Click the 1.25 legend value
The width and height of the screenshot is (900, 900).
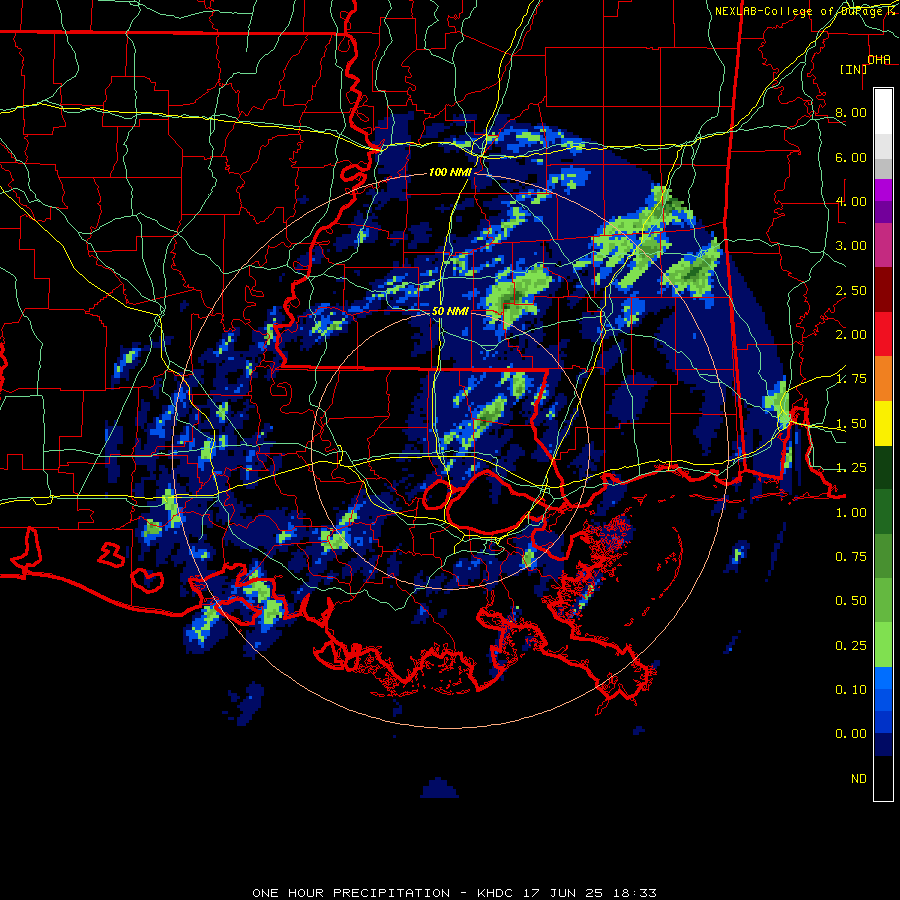pyautogui.click(x=850, y=468)
